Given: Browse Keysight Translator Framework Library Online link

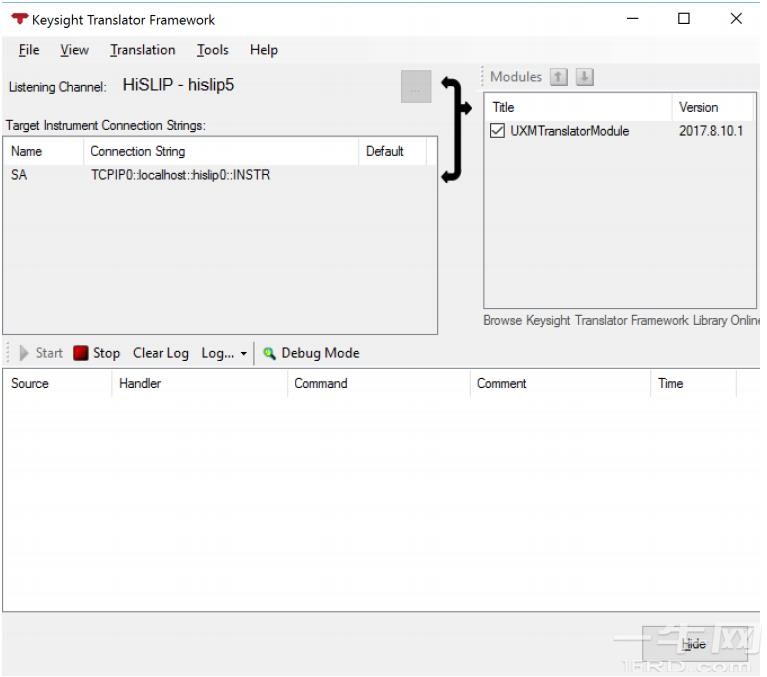Looking at the screenshot, I should click(621, 320).
